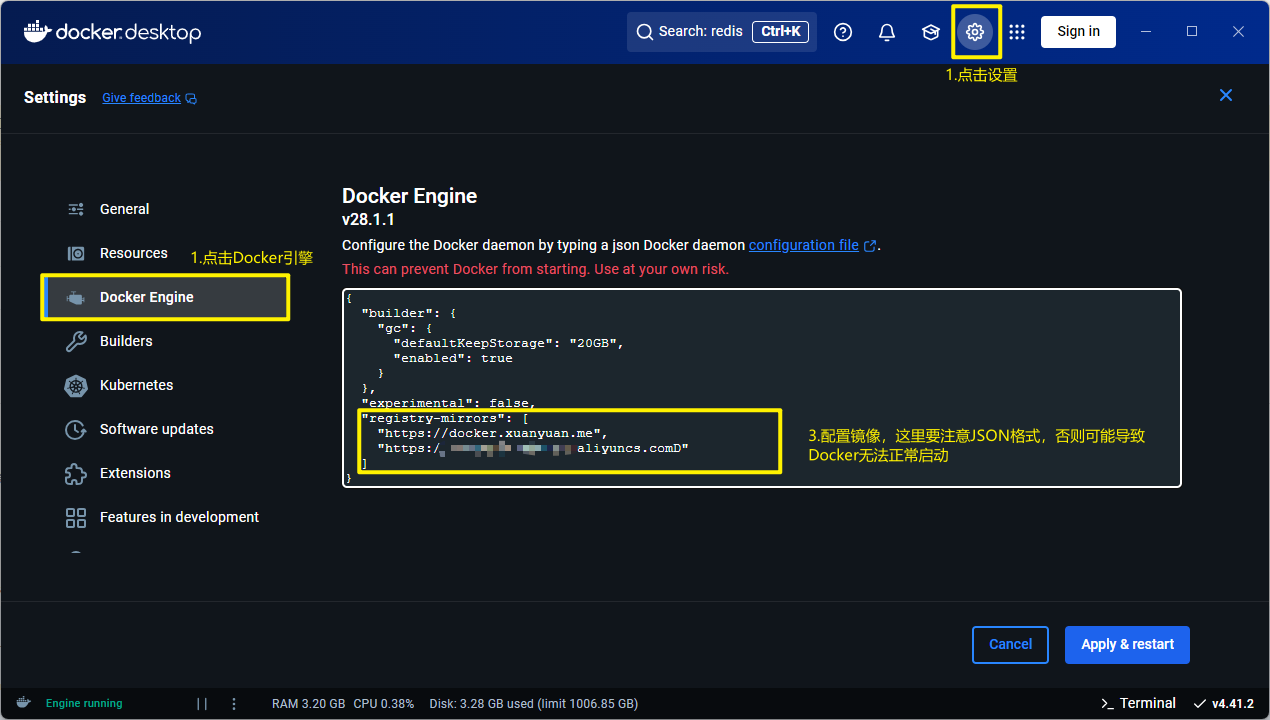Click the Docker Engine whale icon in the sidebar

(x=76, y=297)
